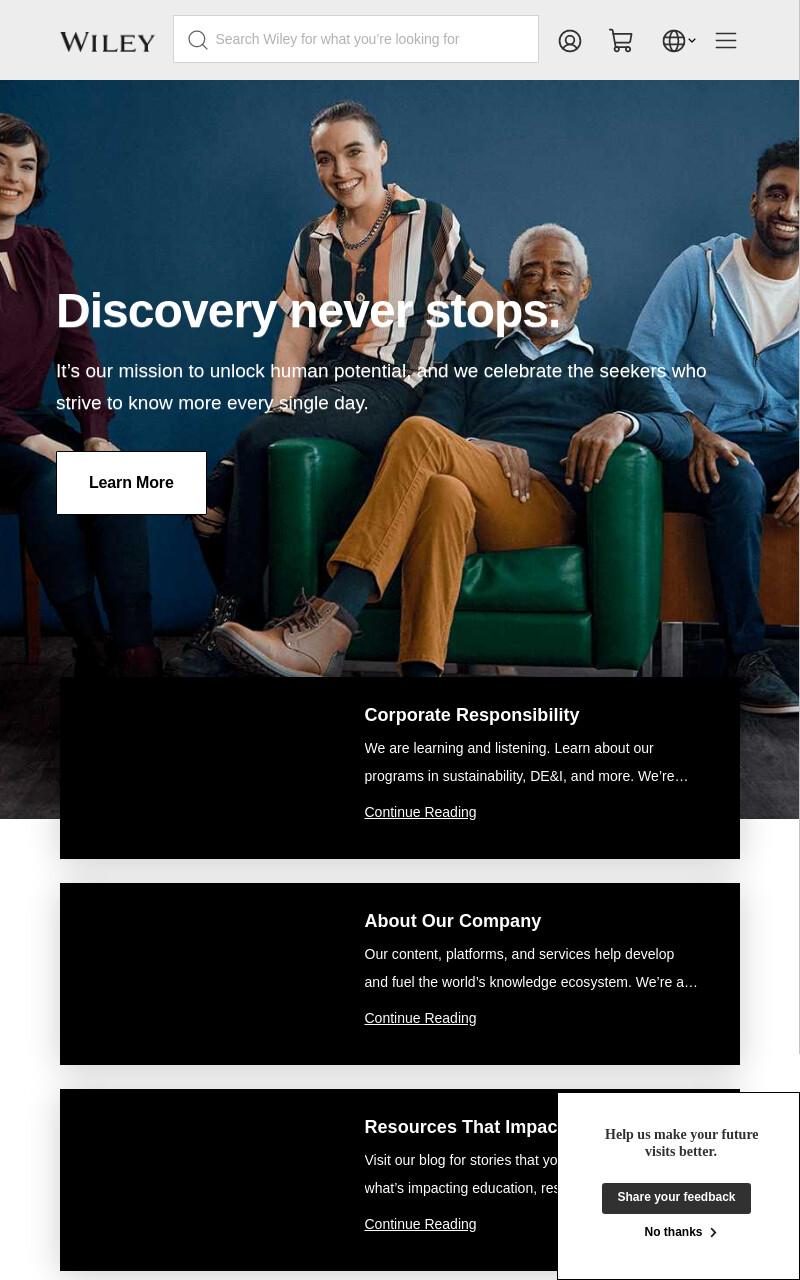Viewport: 800px width, 1280px height.
Task: Click the About Our Company card thumbnail
Action: [200, 974]
